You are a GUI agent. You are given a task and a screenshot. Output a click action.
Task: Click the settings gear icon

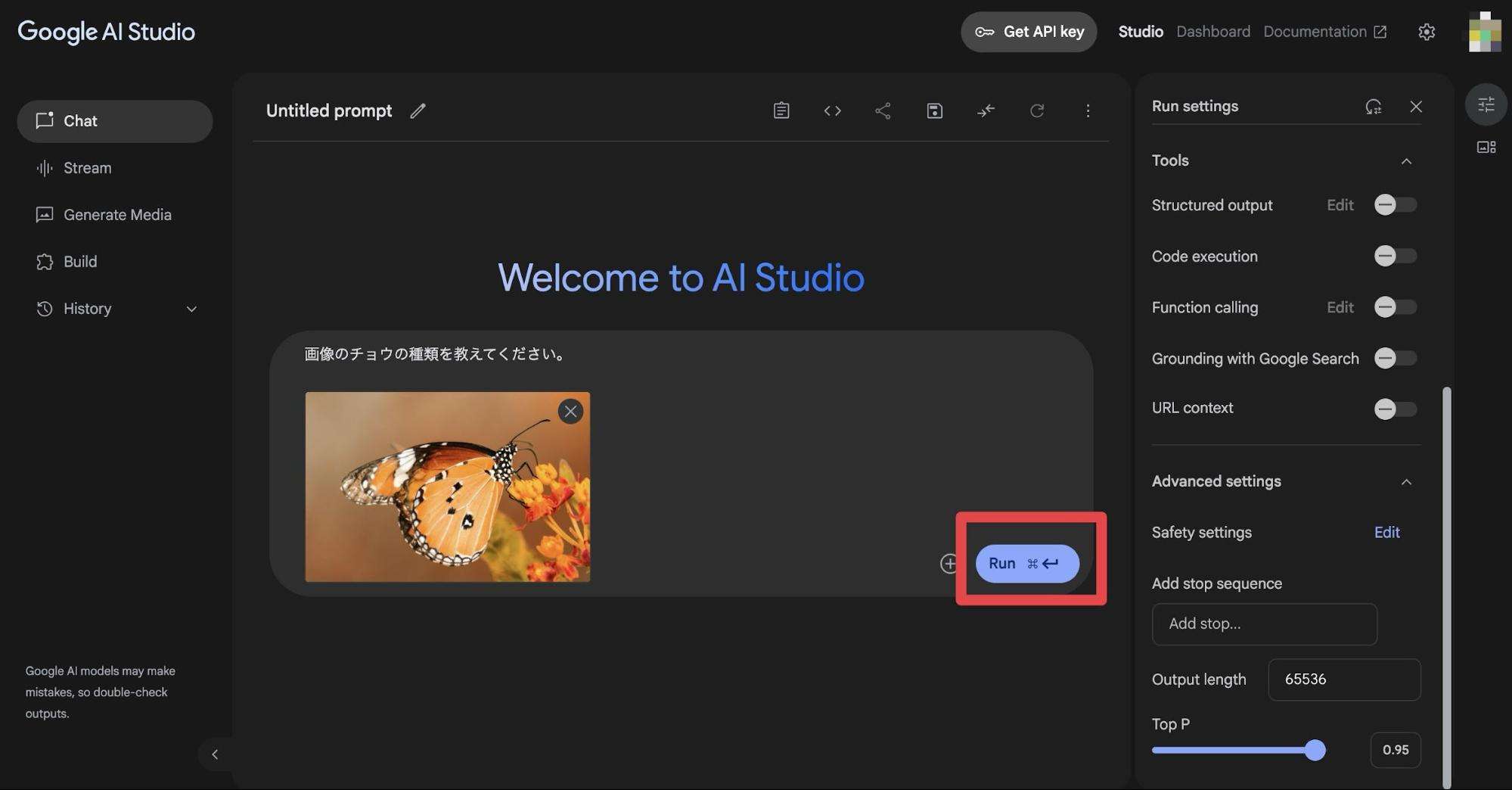[1427, 32]
